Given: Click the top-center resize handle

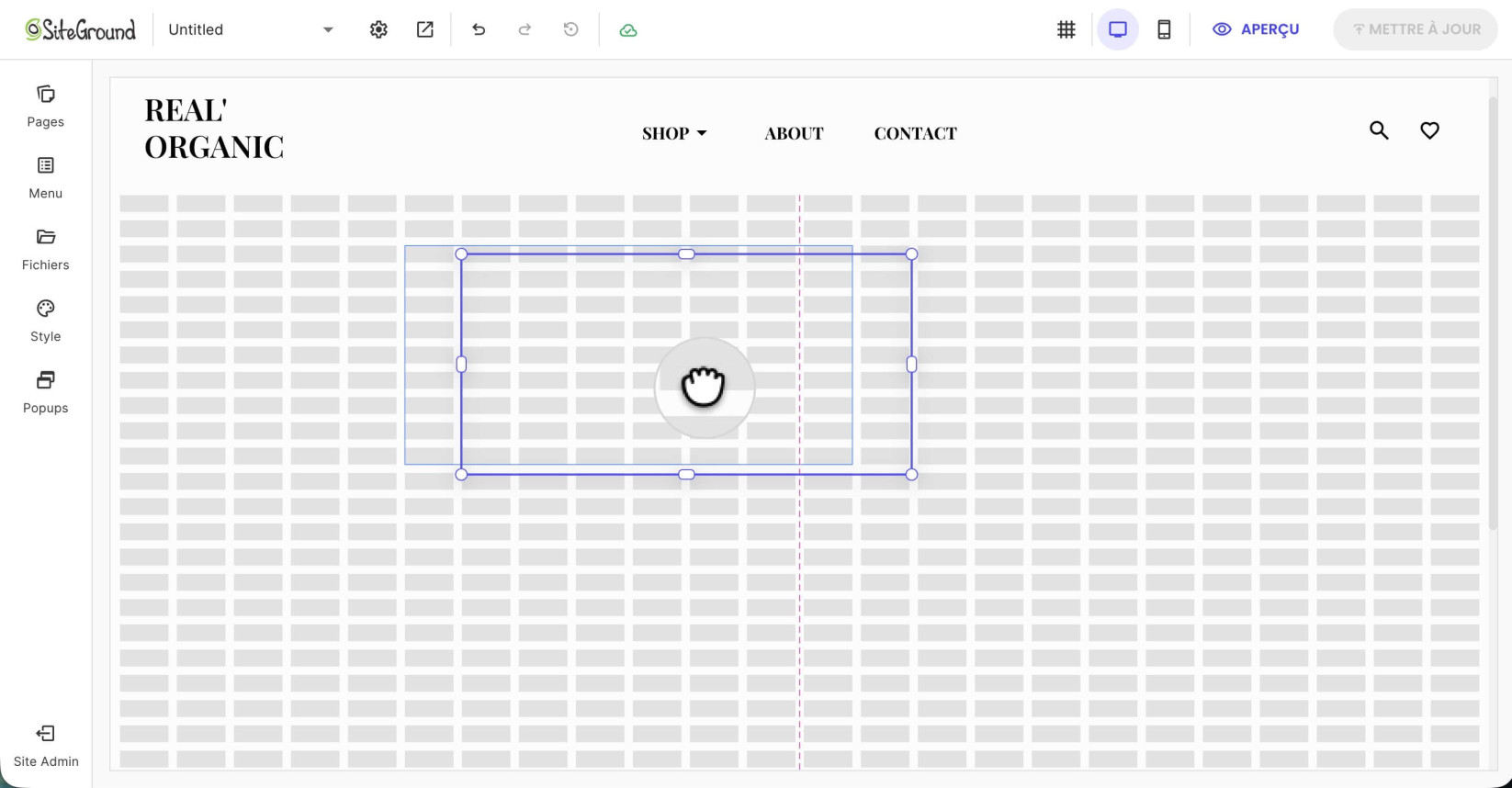Looking at the screenshot, I should [x=686, y=253].
